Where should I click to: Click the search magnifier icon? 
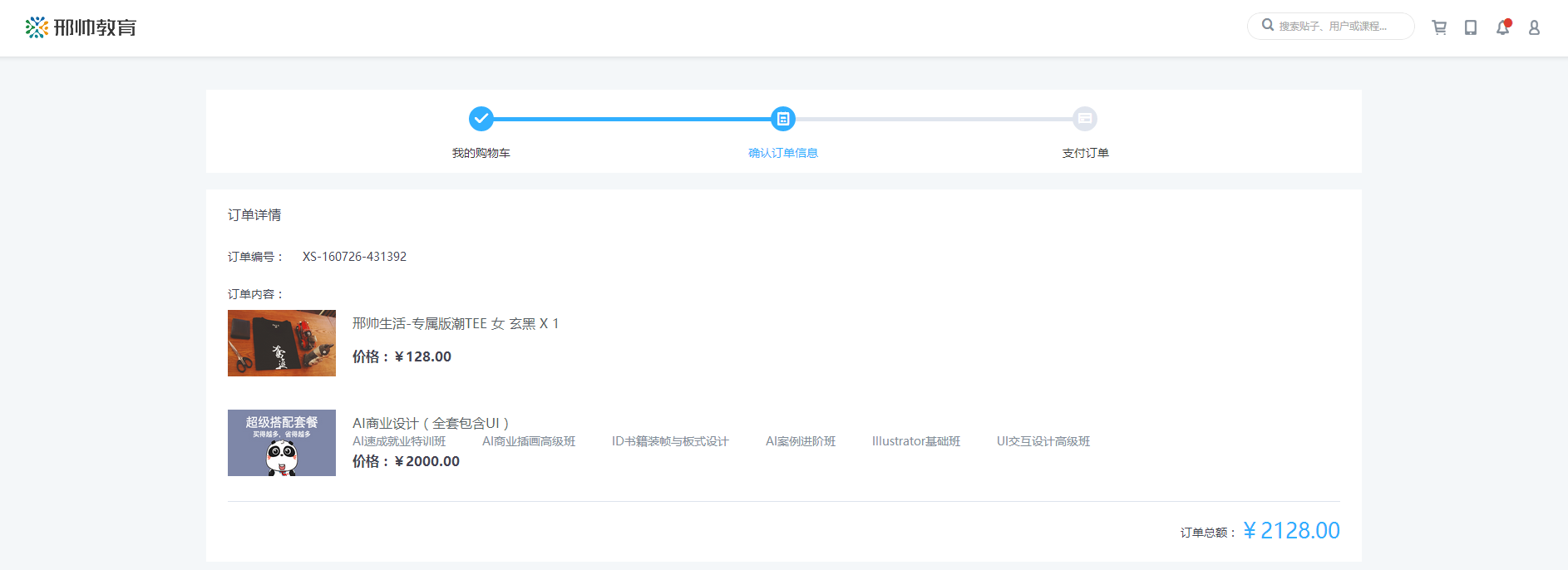[1268, 25]
